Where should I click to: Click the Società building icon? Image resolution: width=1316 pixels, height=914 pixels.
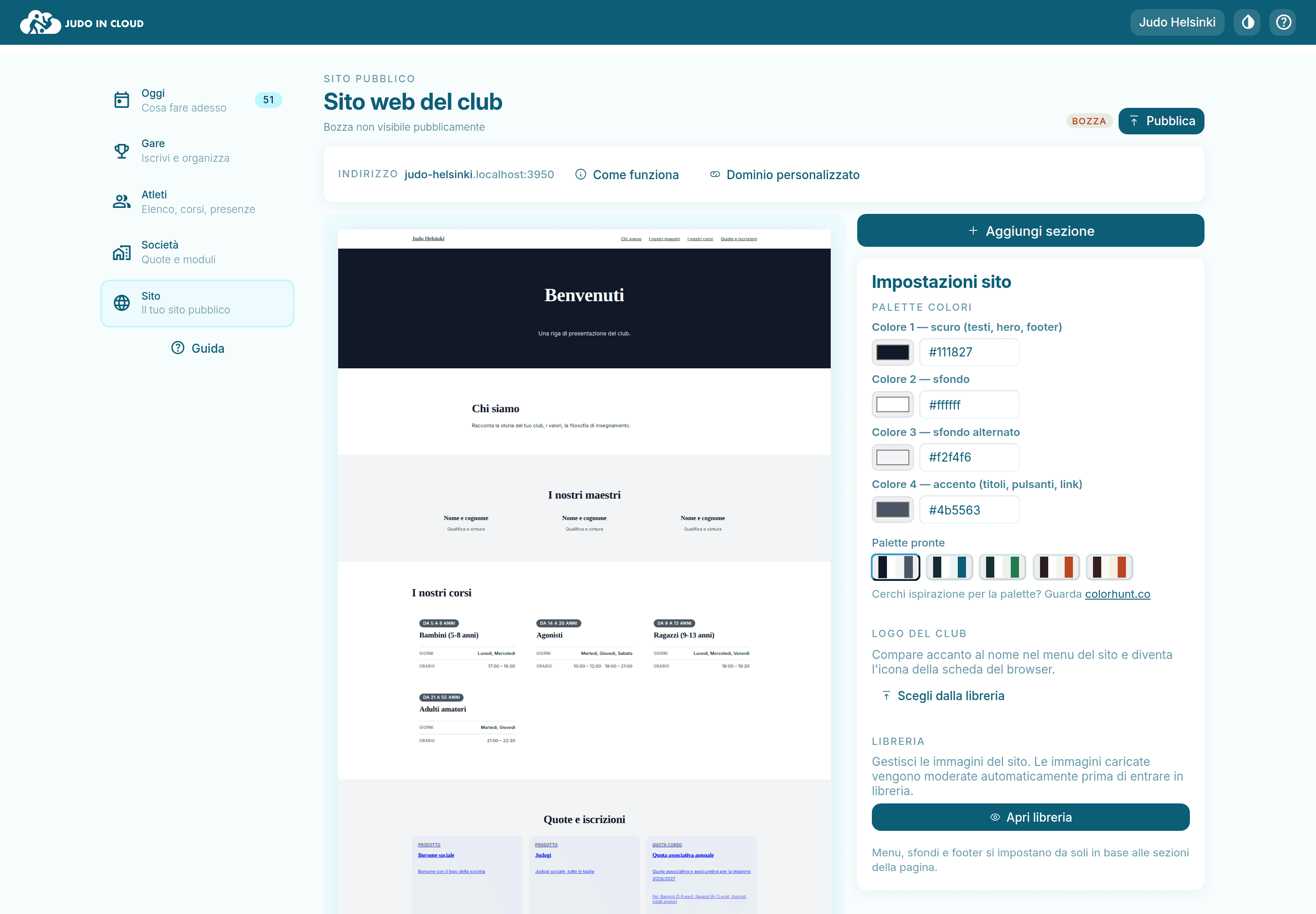tap(122, 252)
